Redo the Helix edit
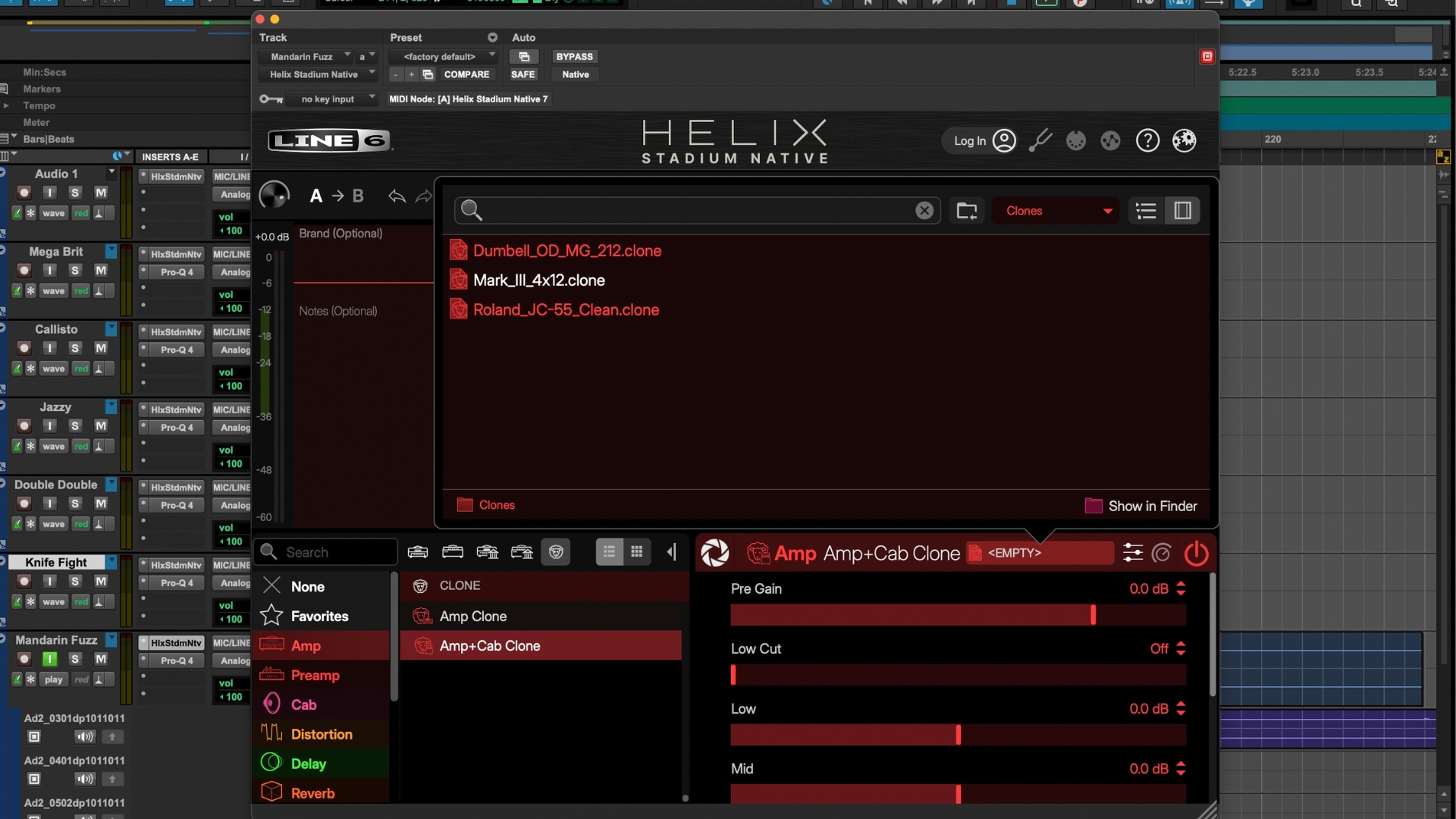Viewport: 1456px width, 819px height. tap(424, 196)
